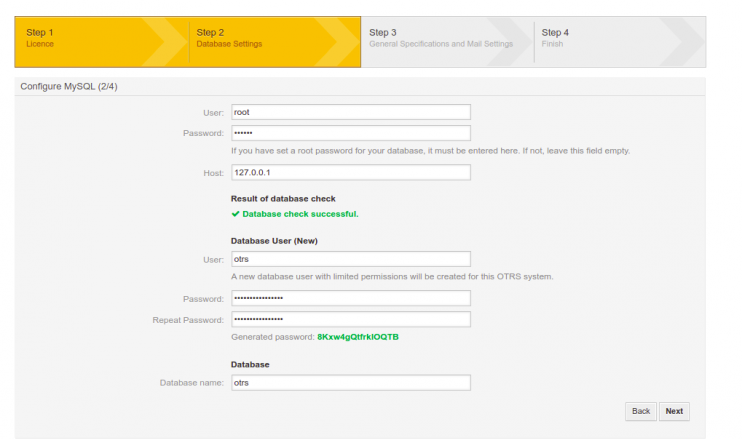The height and width of the screenshot is (439, 742).
Task: Click the Repeat Password: label
Action: pyautogui.click(x=187, y=319)
